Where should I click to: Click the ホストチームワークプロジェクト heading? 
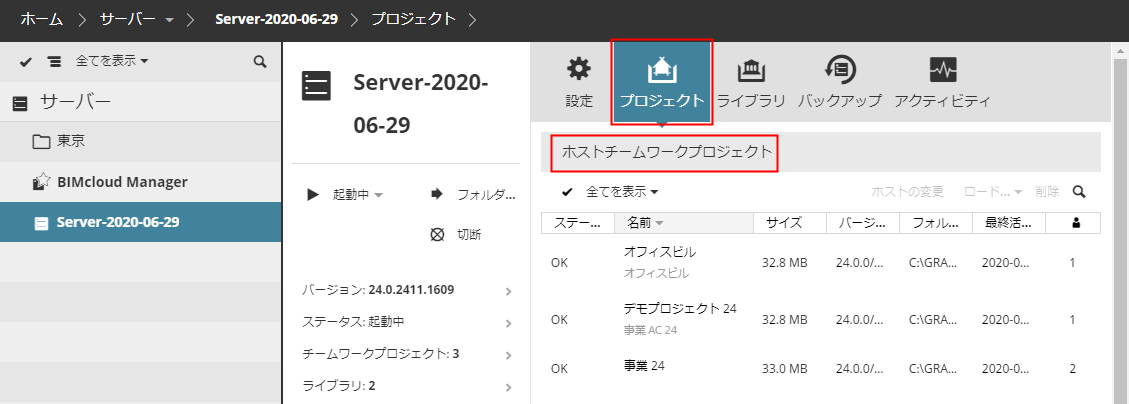point(667,152)
